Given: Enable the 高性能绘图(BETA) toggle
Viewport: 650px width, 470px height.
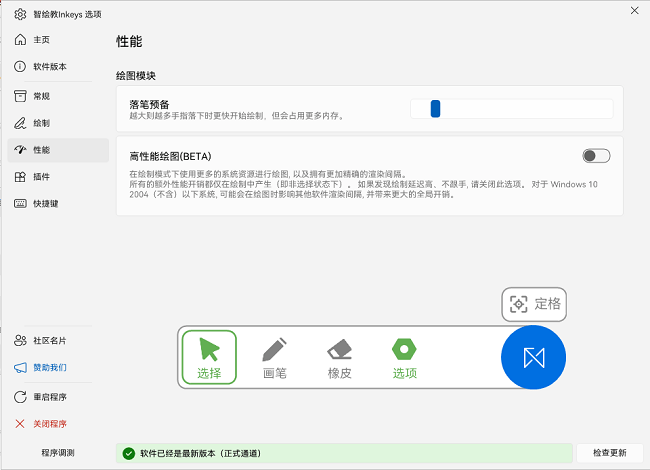Looking at the screenshot, I should tap(596, 156).
